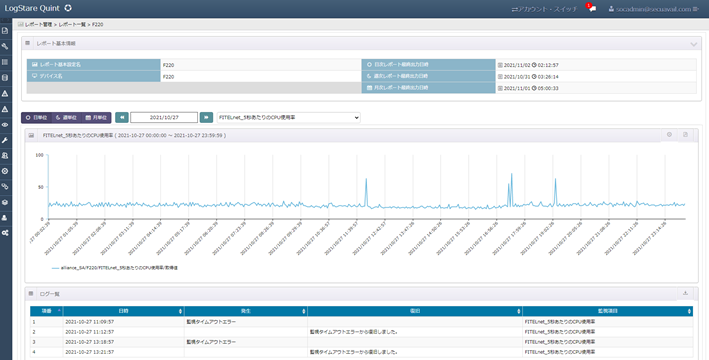Viewport: 709px width, 360px height.
Task: Click the upper warning triangle sidebar icon
Action: [x=5, y=94]
